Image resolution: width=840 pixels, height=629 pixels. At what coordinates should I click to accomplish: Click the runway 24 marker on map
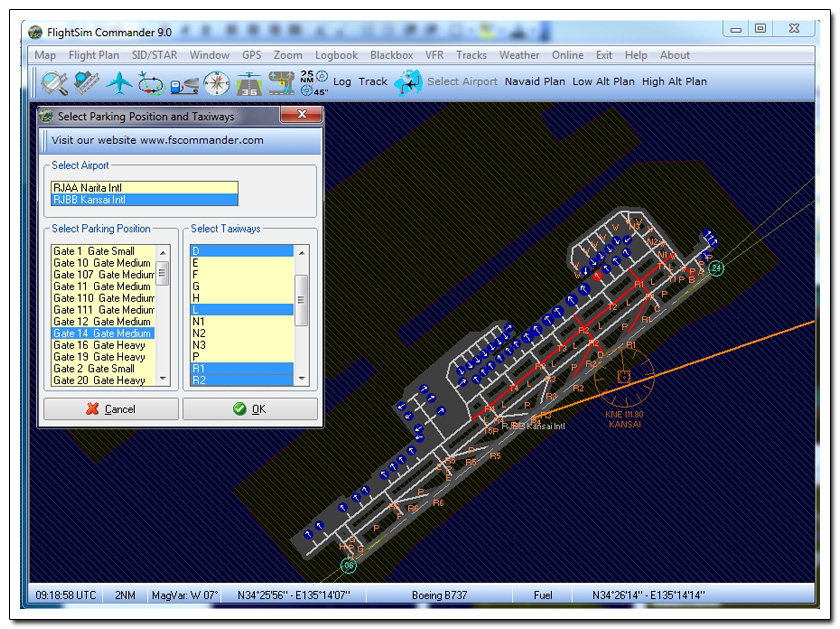pos(716,268)
